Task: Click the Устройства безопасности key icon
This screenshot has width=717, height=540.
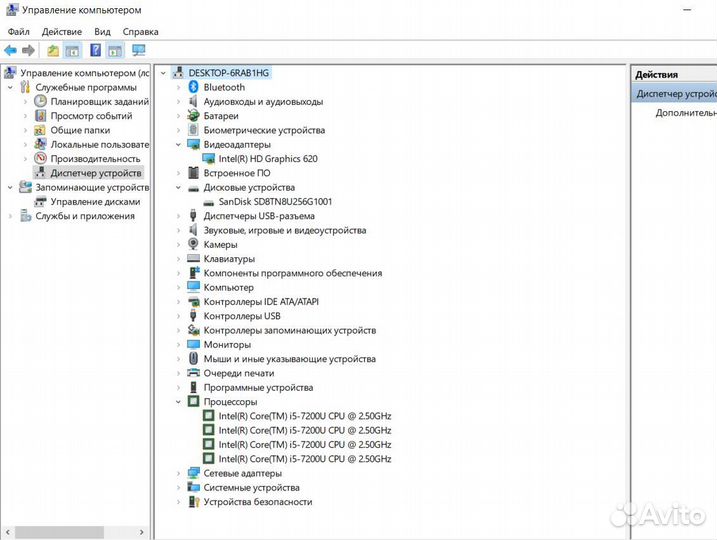Action: (x=194, y=502)
